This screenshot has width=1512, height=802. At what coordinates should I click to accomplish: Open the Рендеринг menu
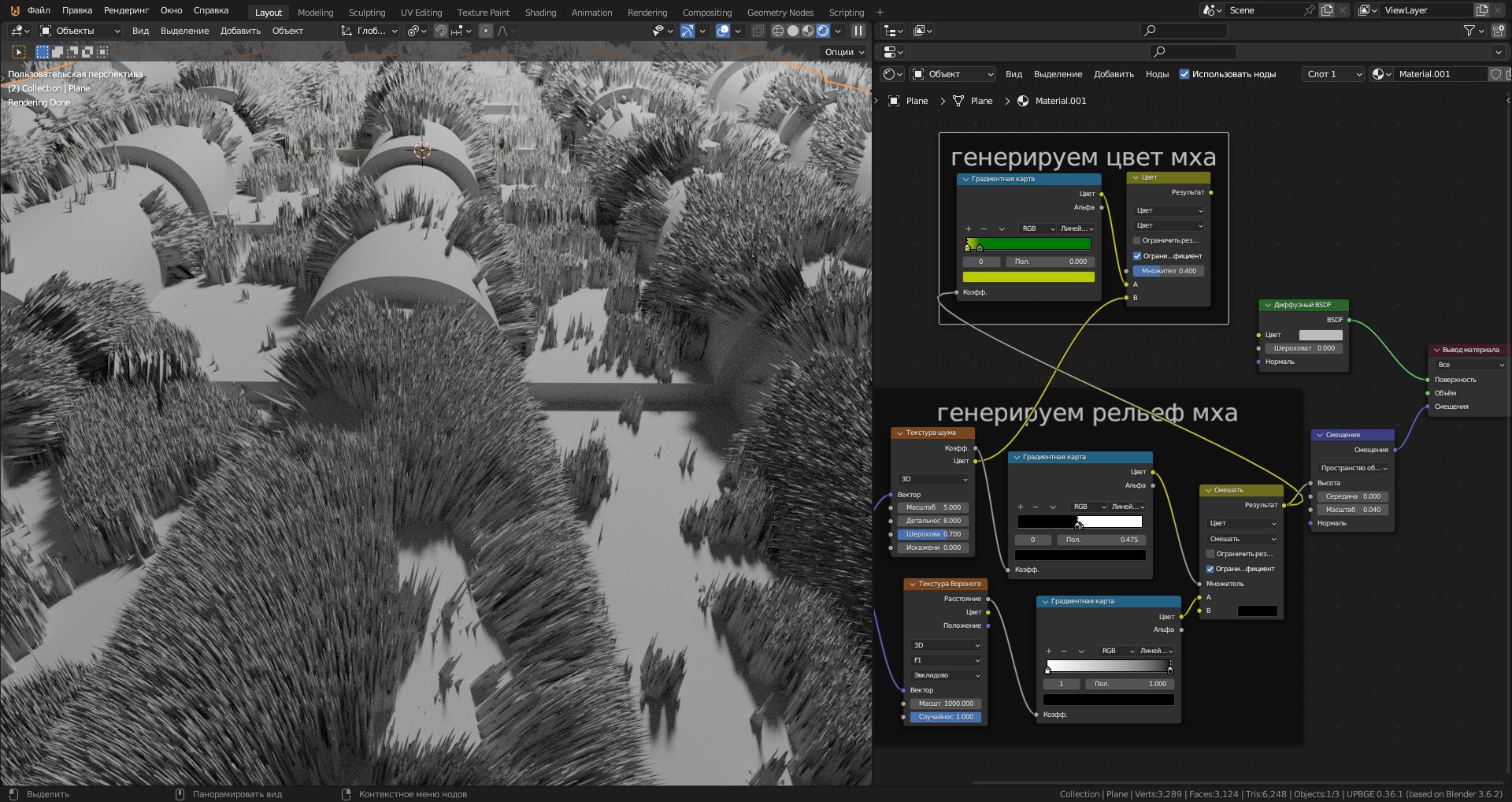coord(126,10)
